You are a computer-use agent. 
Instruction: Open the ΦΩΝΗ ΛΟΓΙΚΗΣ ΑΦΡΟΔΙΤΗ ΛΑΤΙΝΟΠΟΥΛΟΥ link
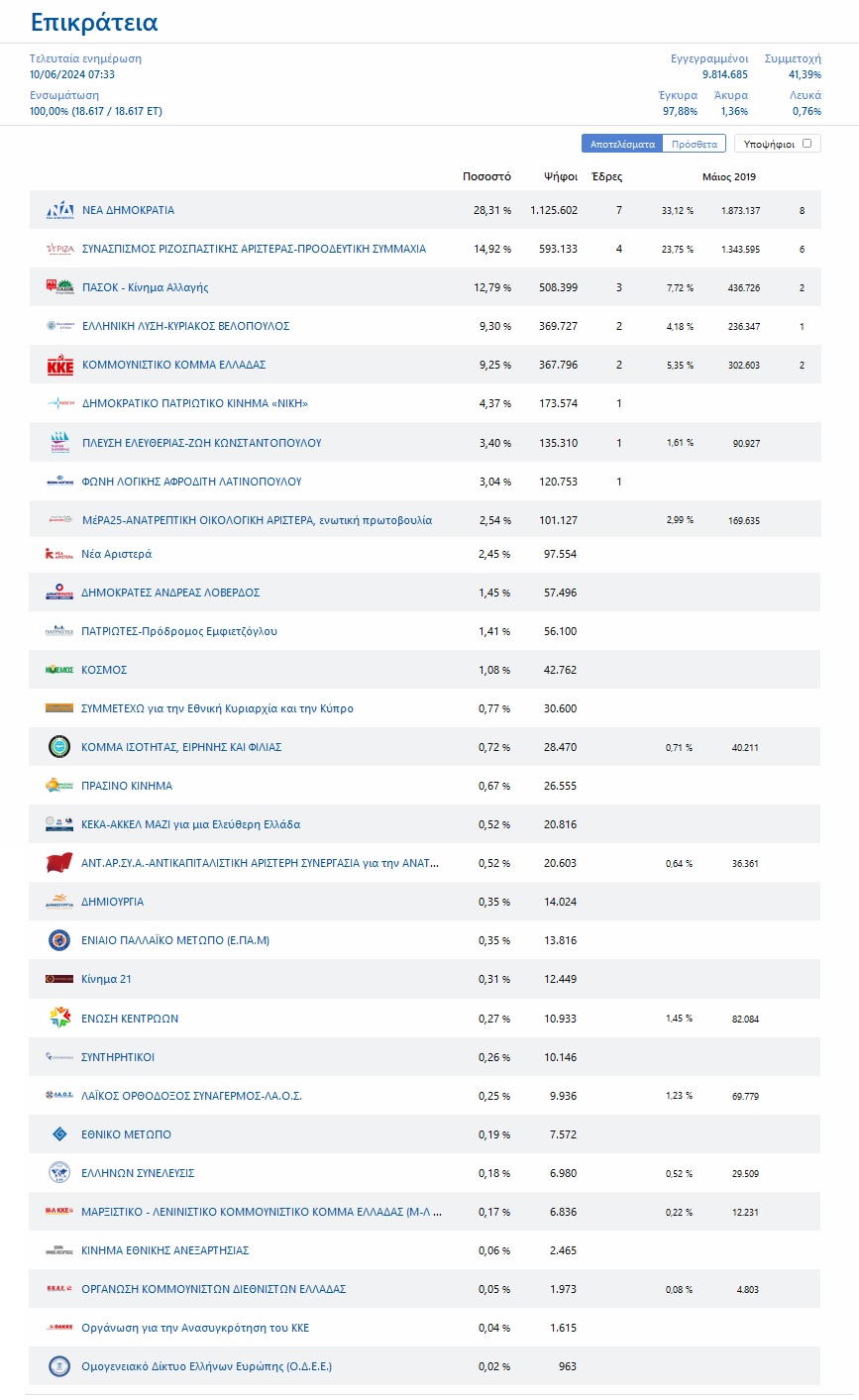[x=191, y=482]
